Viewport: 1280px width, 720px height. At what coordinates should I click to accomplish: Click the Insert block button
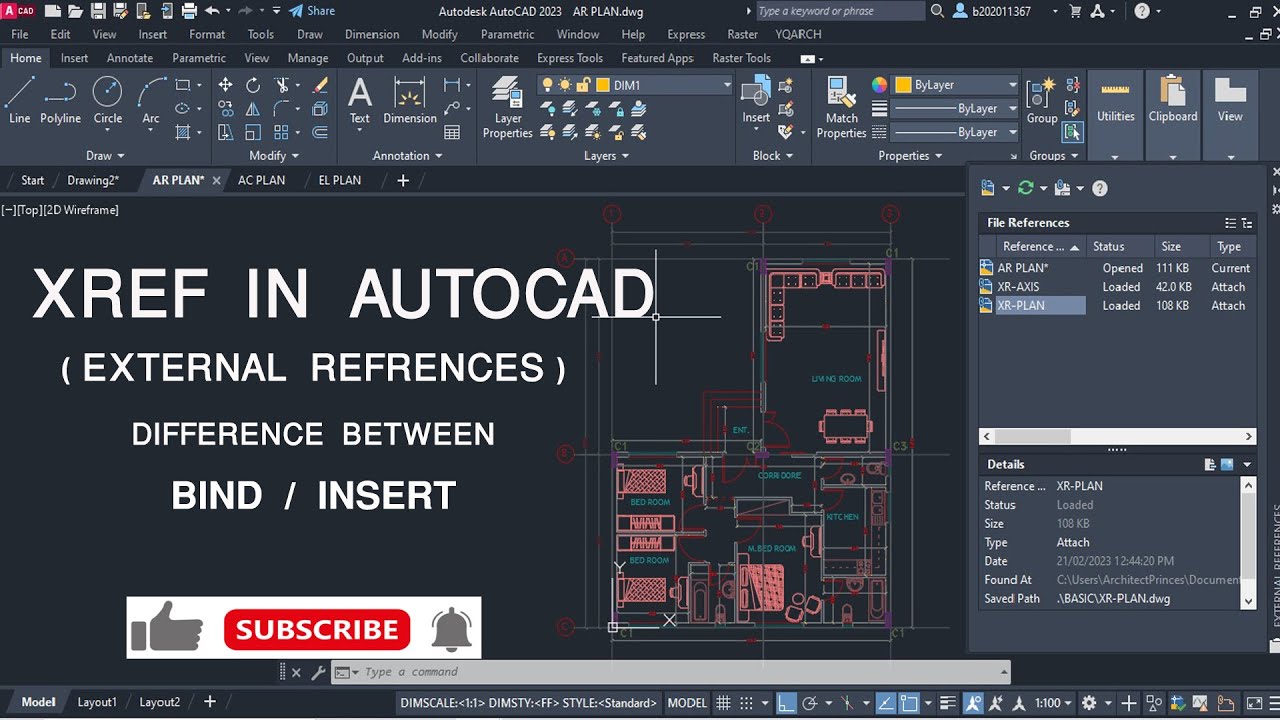coord(756,101)
